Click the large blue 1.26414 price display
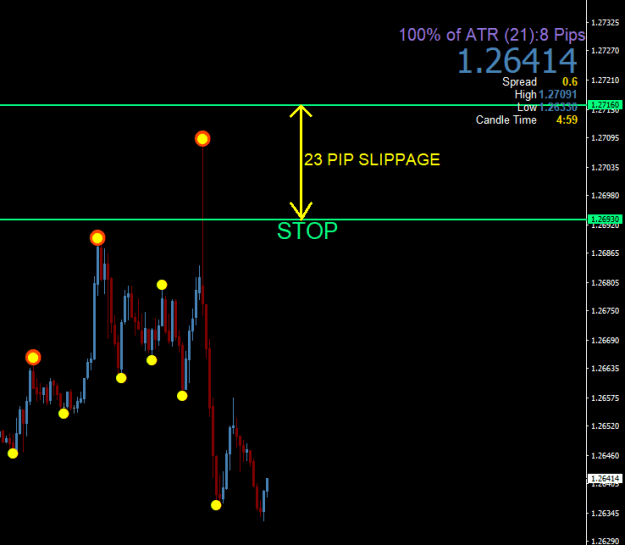 [x=517, y=61]
